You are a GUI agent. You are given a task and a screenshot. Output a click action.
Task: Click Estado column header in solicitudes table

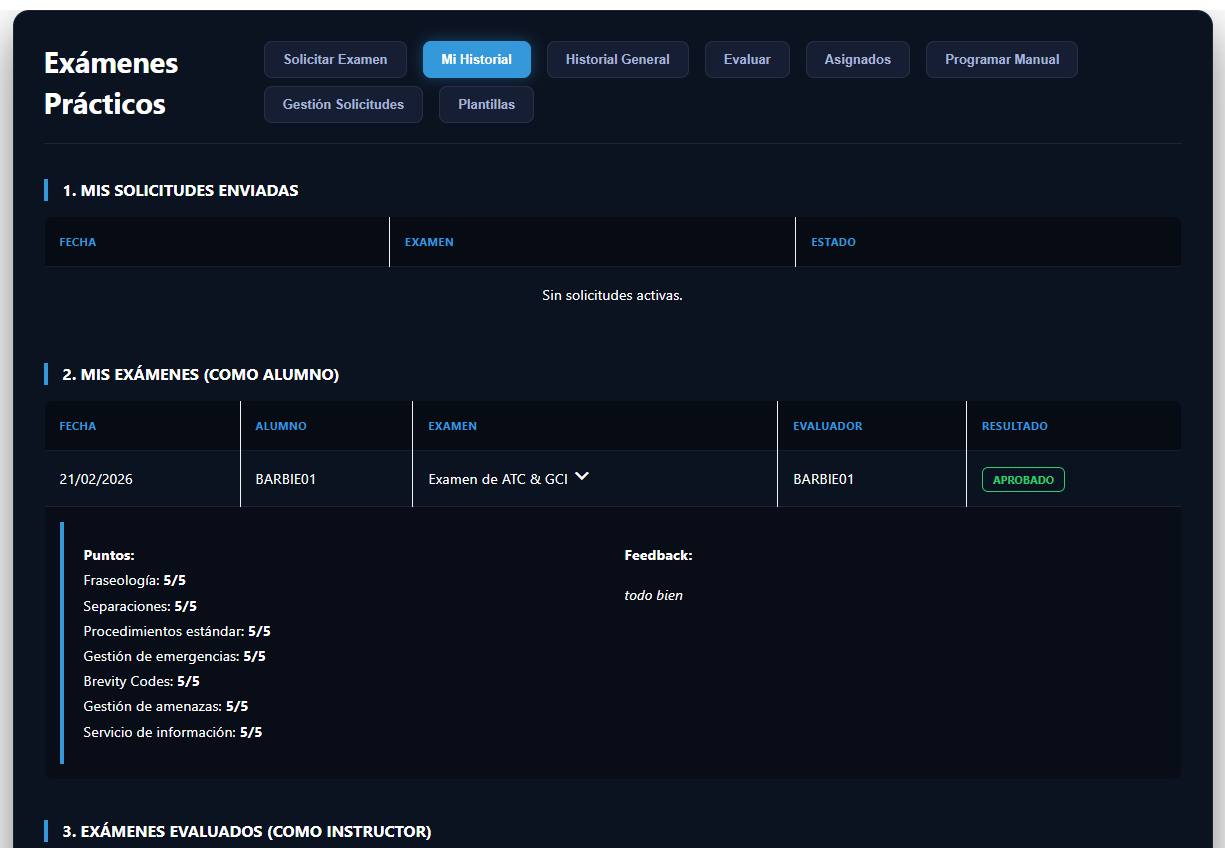[833, 243]
